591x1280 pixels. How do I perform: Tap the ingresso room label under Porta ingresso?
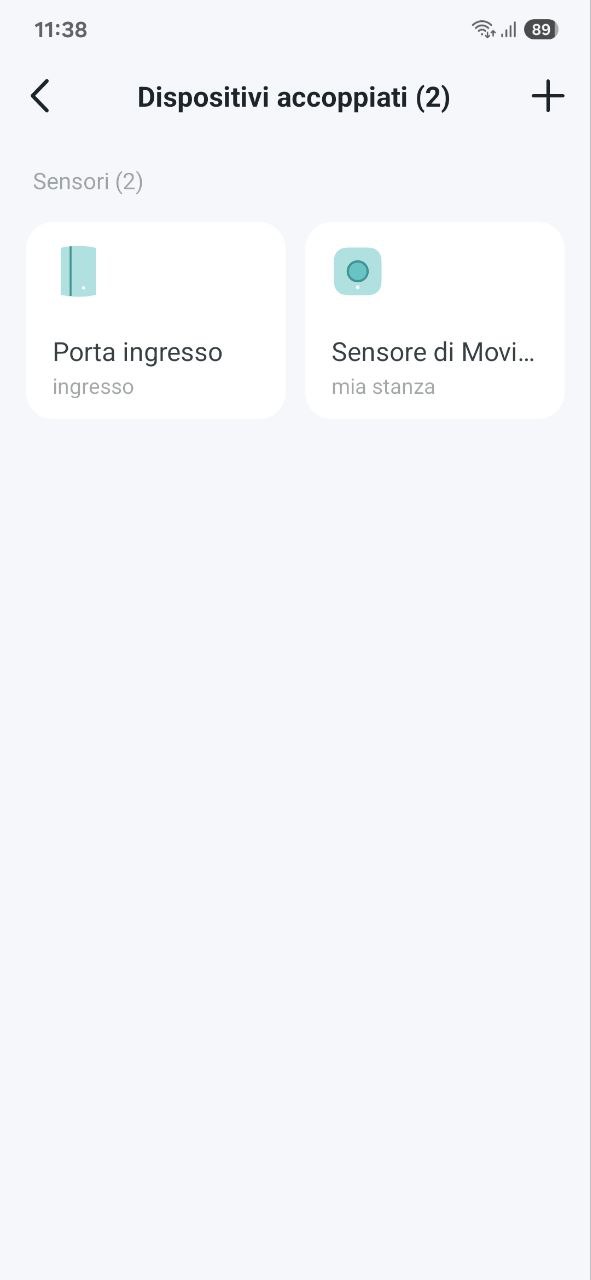[x=92, y=386]
